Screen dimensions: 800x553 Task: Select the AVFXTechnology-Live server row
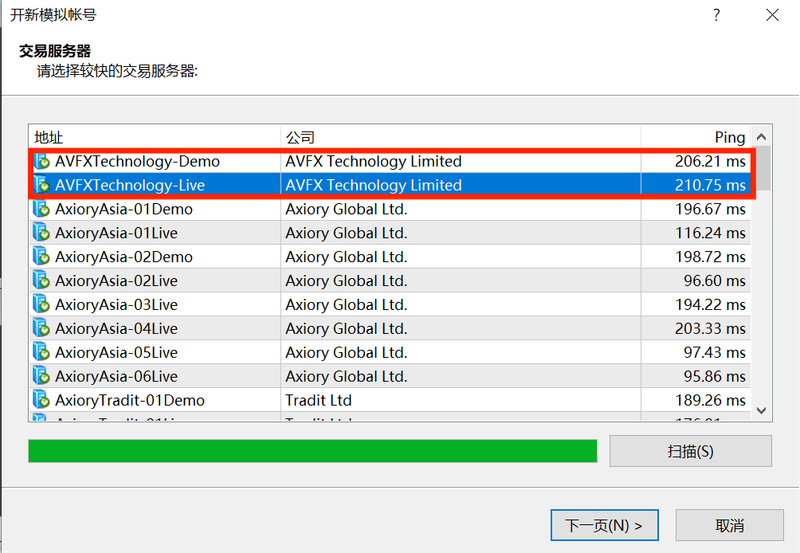390,185
